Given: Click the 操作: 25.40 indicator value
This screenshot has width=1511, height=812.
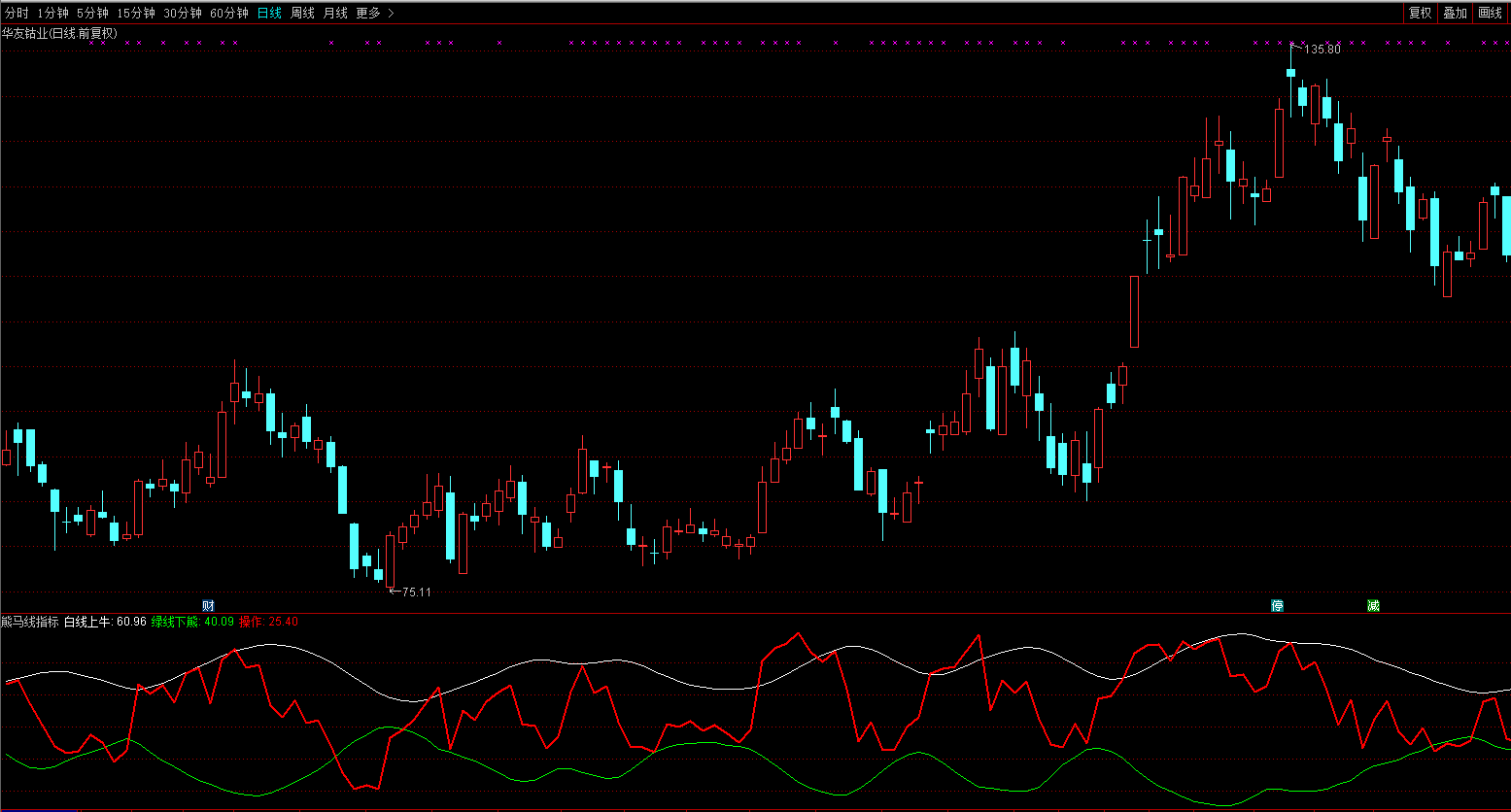Looking at the screenshot, I should tap(268, 622).
